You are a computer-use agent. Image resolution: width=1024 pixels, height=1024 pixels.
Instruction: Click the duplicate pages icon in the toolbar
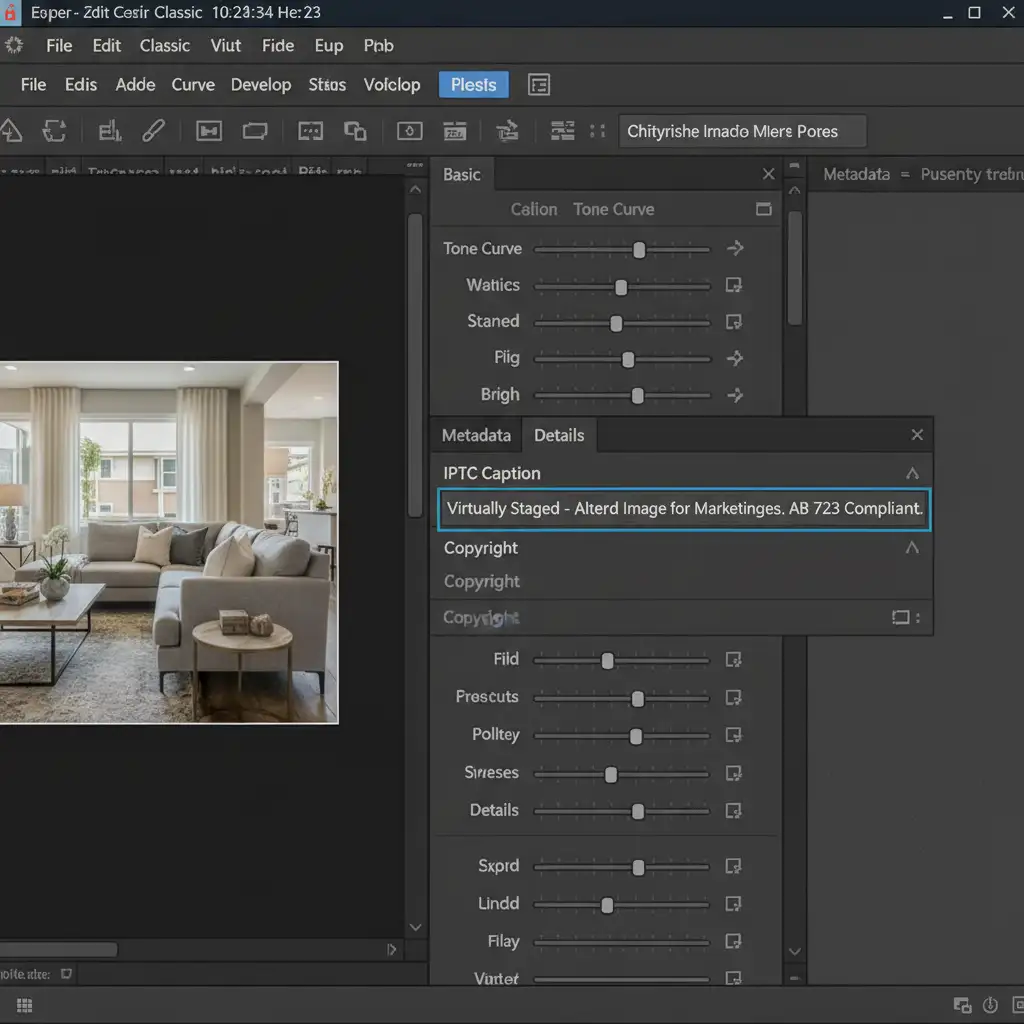[355, 131]
